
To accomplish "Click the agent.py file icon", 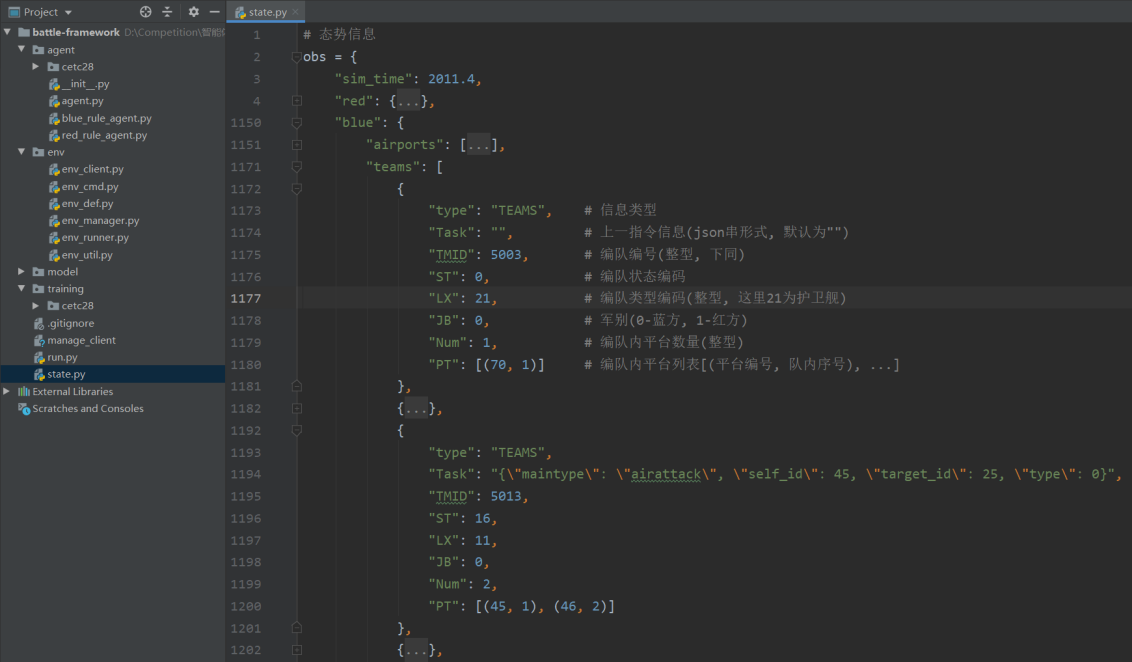I will point(53,101).
